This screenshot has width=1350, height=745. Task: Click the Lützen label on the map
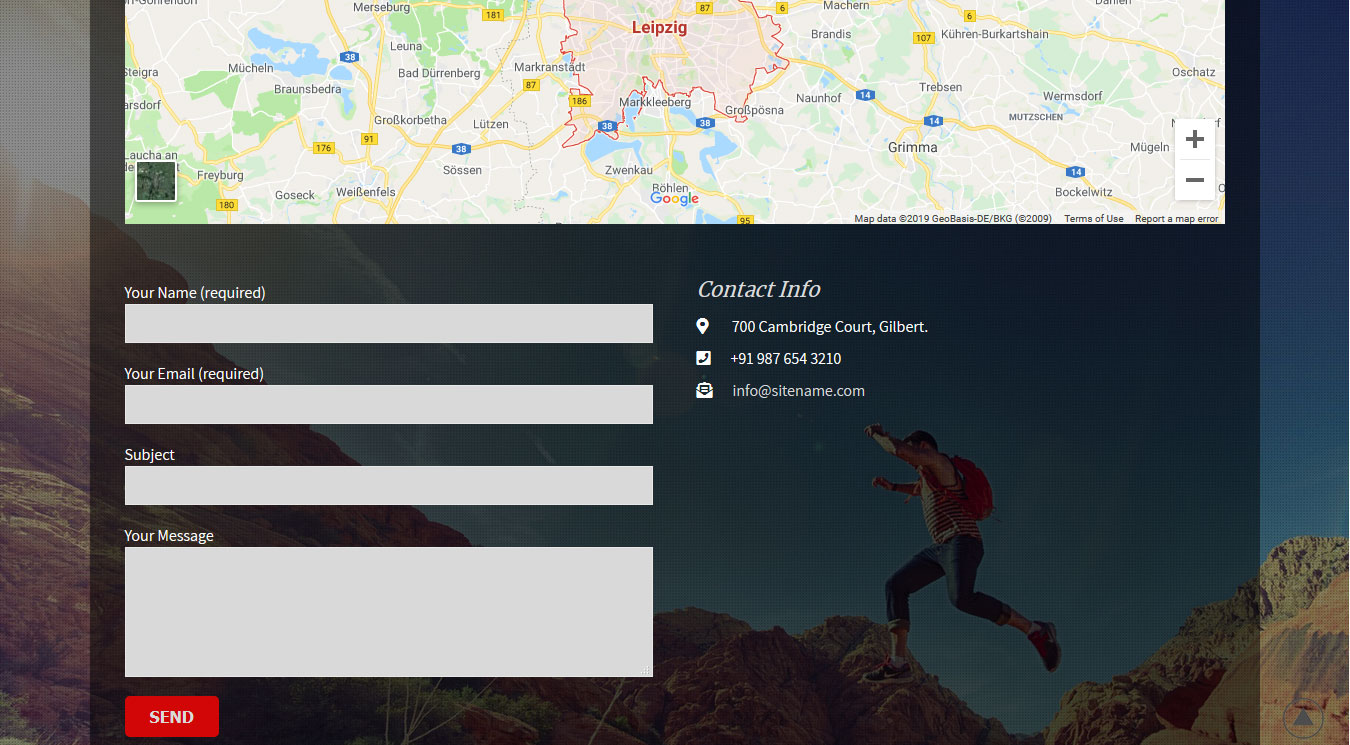click(x=491, y=125)
